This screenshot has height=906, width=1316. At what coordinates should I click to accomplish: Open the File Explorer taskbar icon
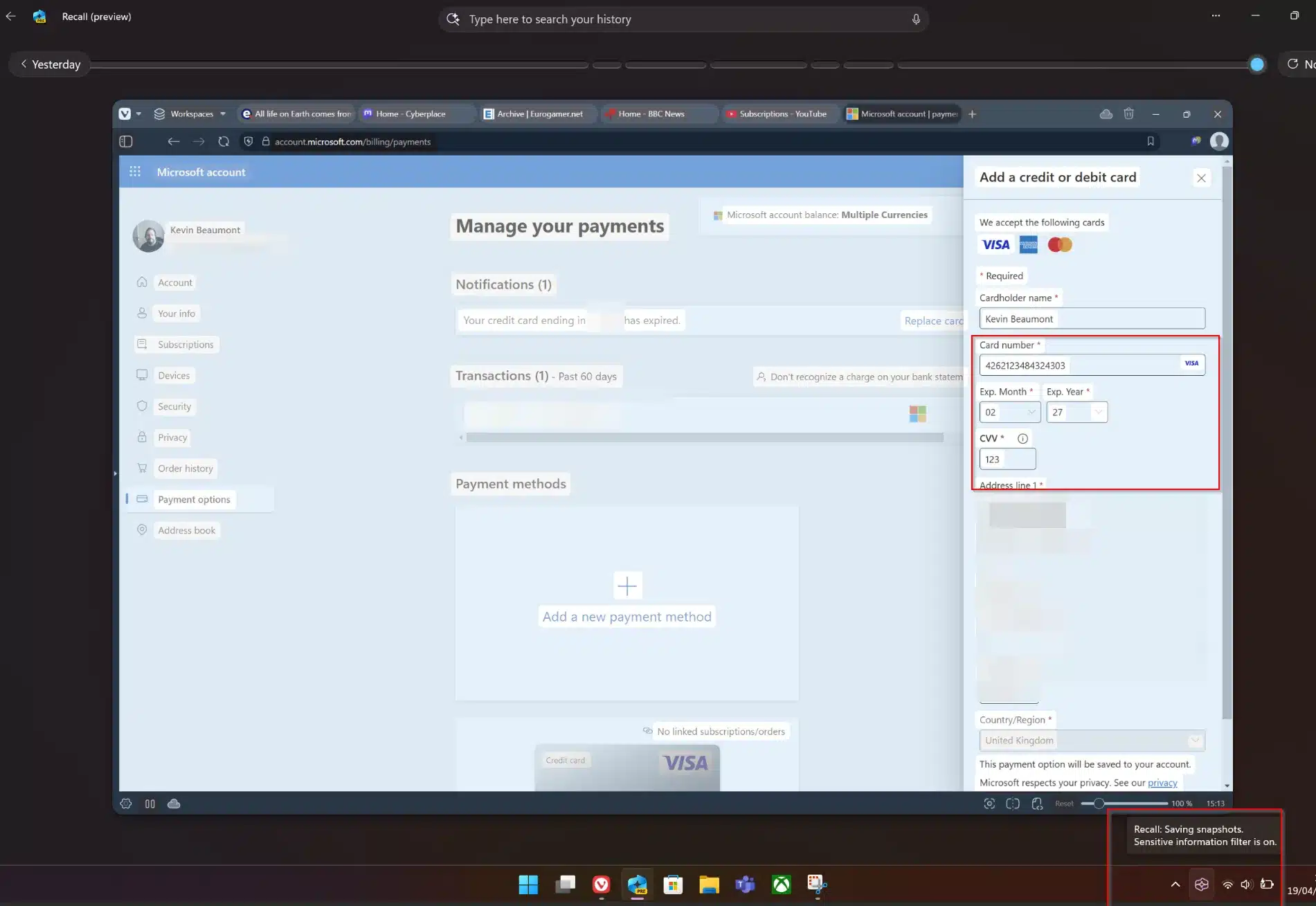pos(709,884)
